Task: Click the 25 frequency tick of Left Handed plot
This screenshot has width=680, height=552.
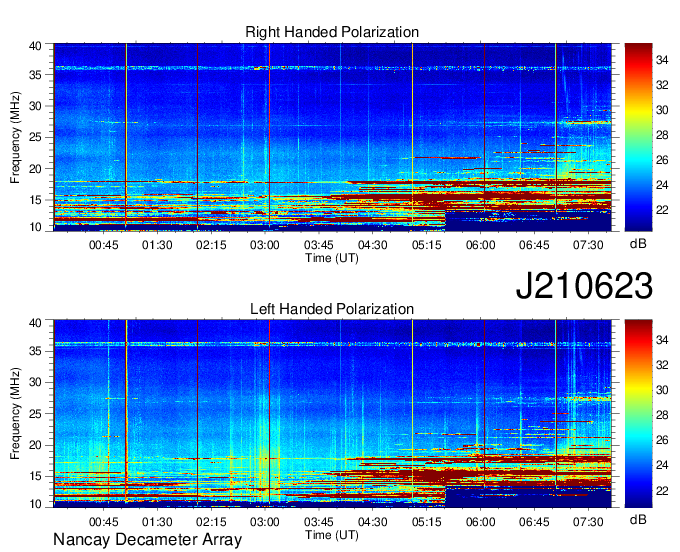Action: [35, 414]
